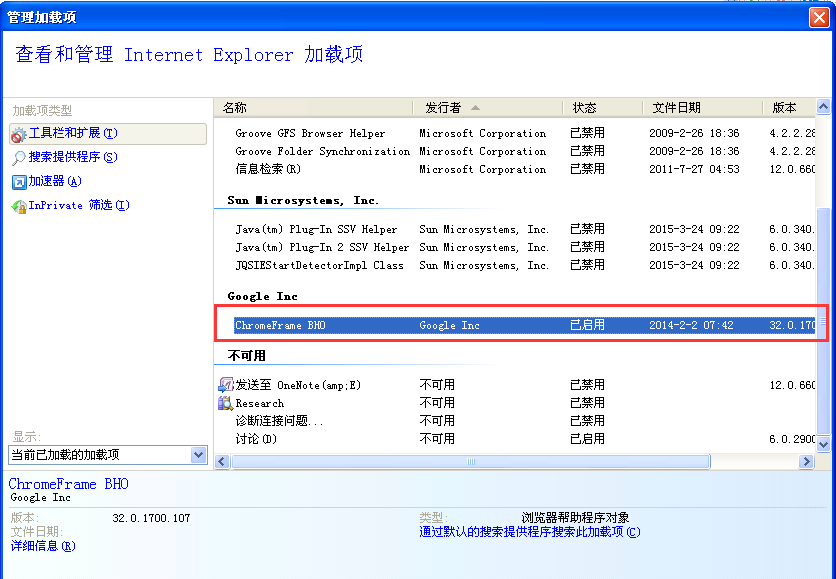The image size is (836, 579).
Task: Sort list by 名称 column header
Action: pyautogui.click(x=314, y=108)
